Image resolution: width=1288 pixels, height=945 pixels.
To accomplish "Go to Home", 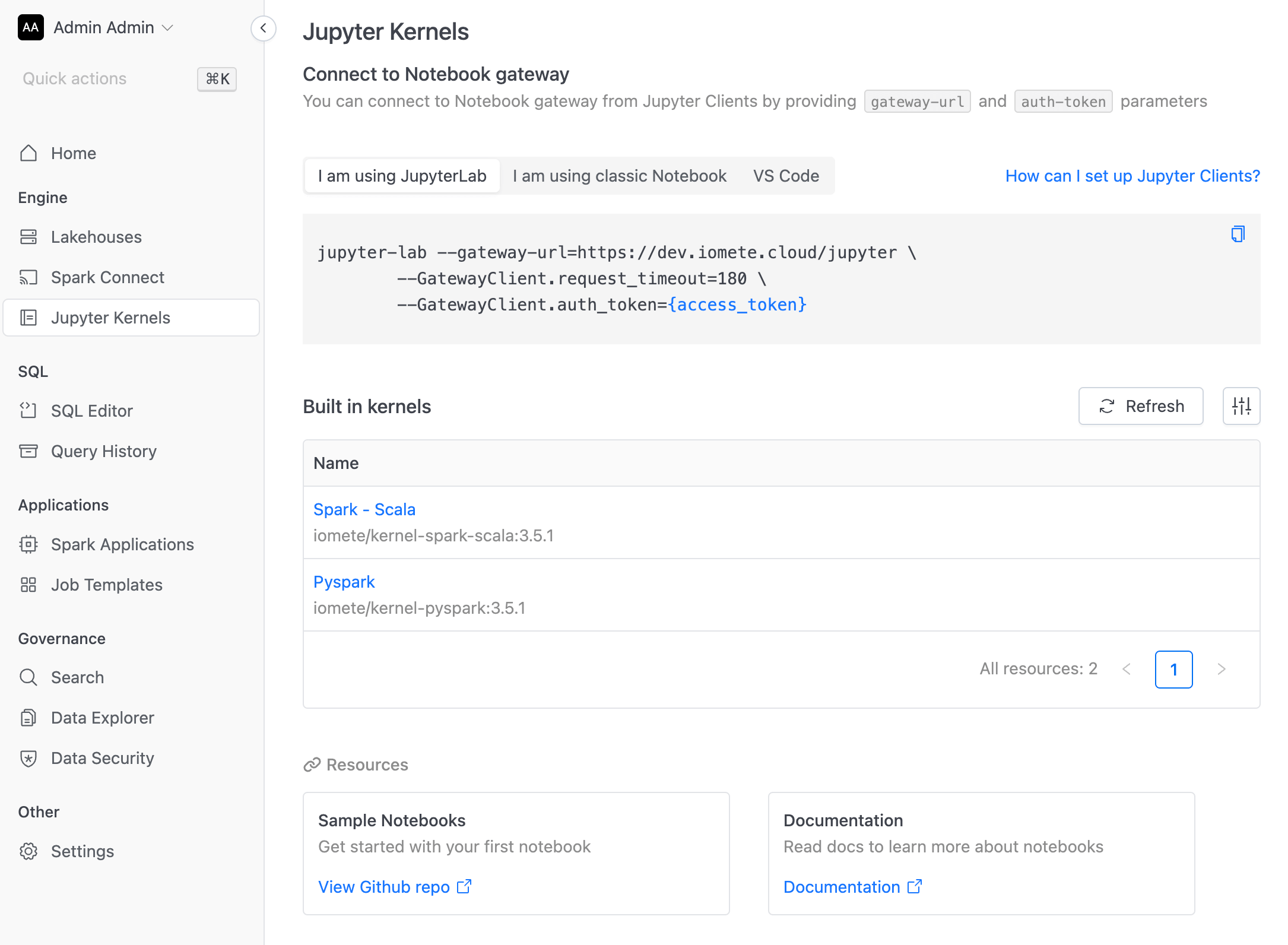I will tap(74, 153).
